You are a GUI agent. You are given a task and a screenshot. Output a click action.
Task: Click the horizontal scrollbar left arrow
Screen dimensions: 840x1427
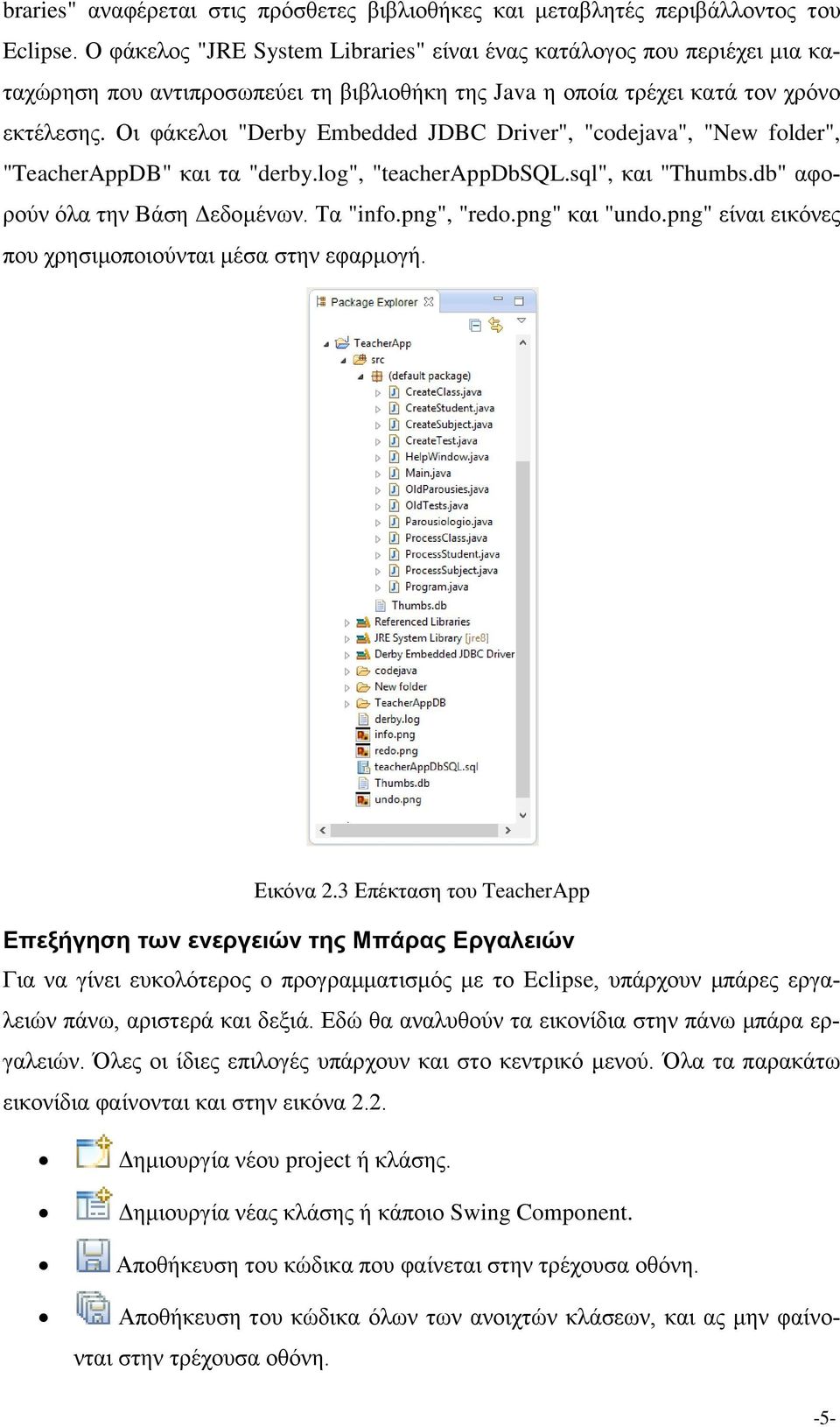point(322,830)
